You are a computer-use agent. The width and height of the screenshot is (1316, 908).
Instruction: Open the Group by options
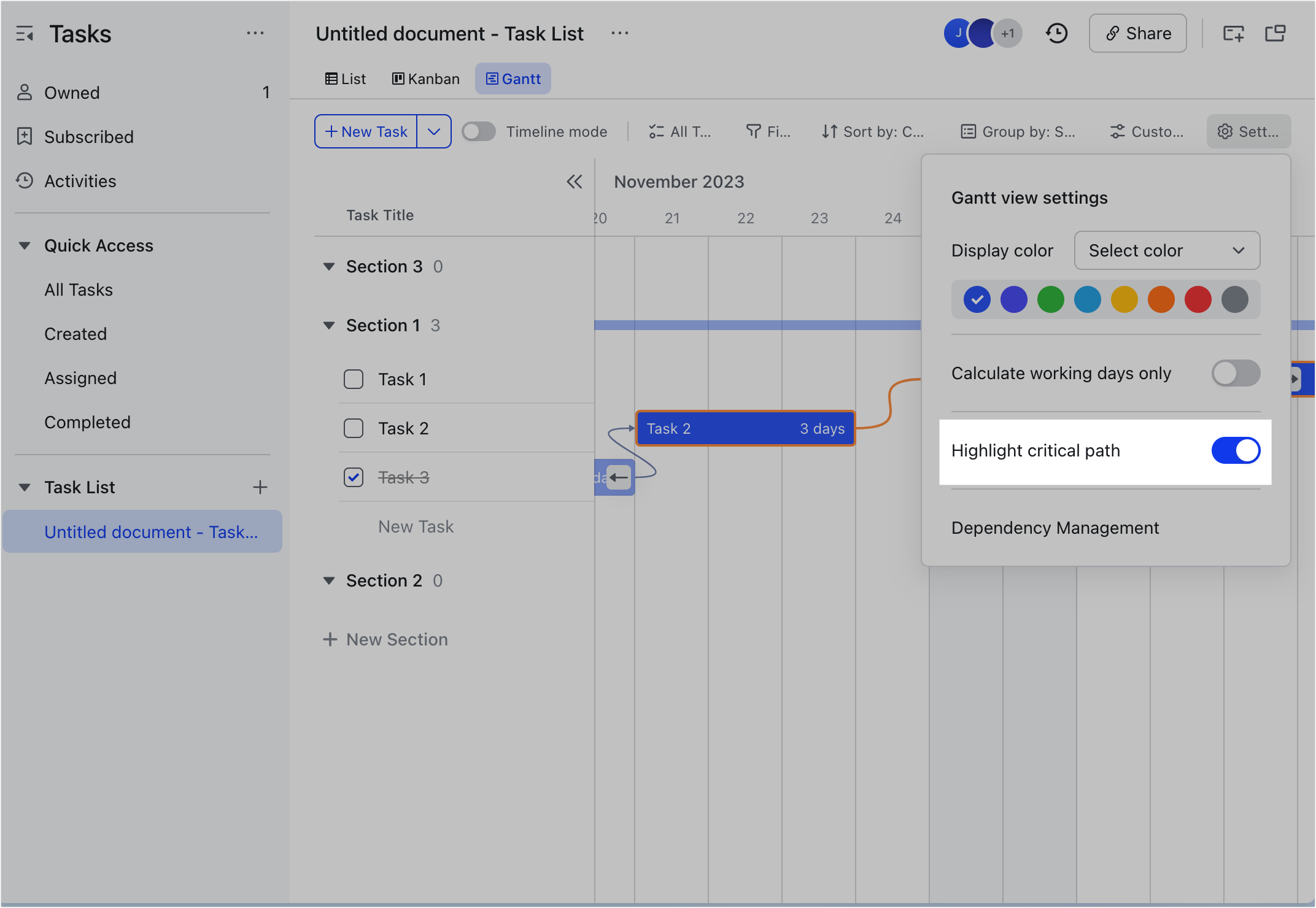point(1017,131)
